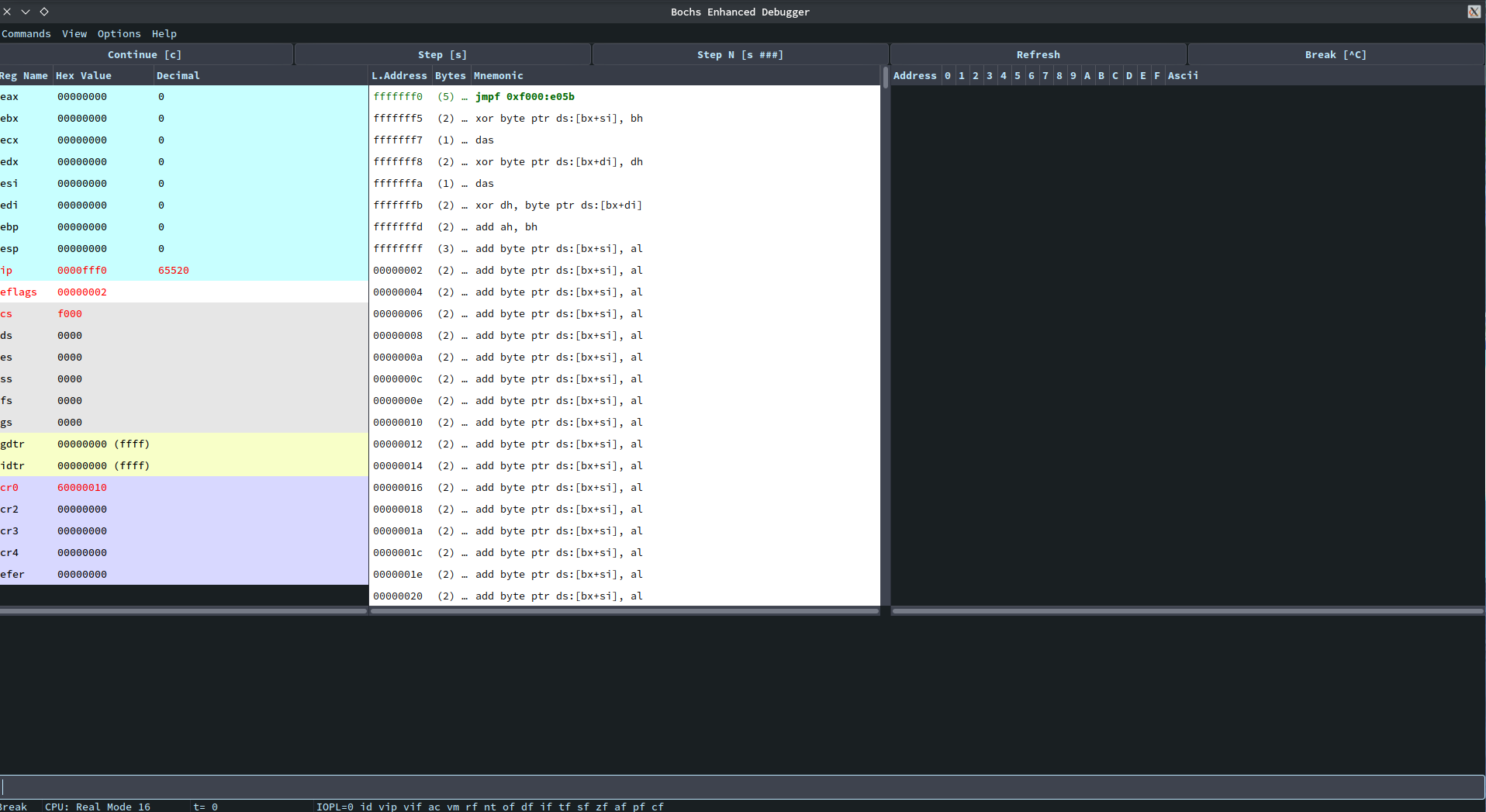The height and width of the screenshot is (812, 1486).
Task: Open the Options menu
Action: [119, 33]
